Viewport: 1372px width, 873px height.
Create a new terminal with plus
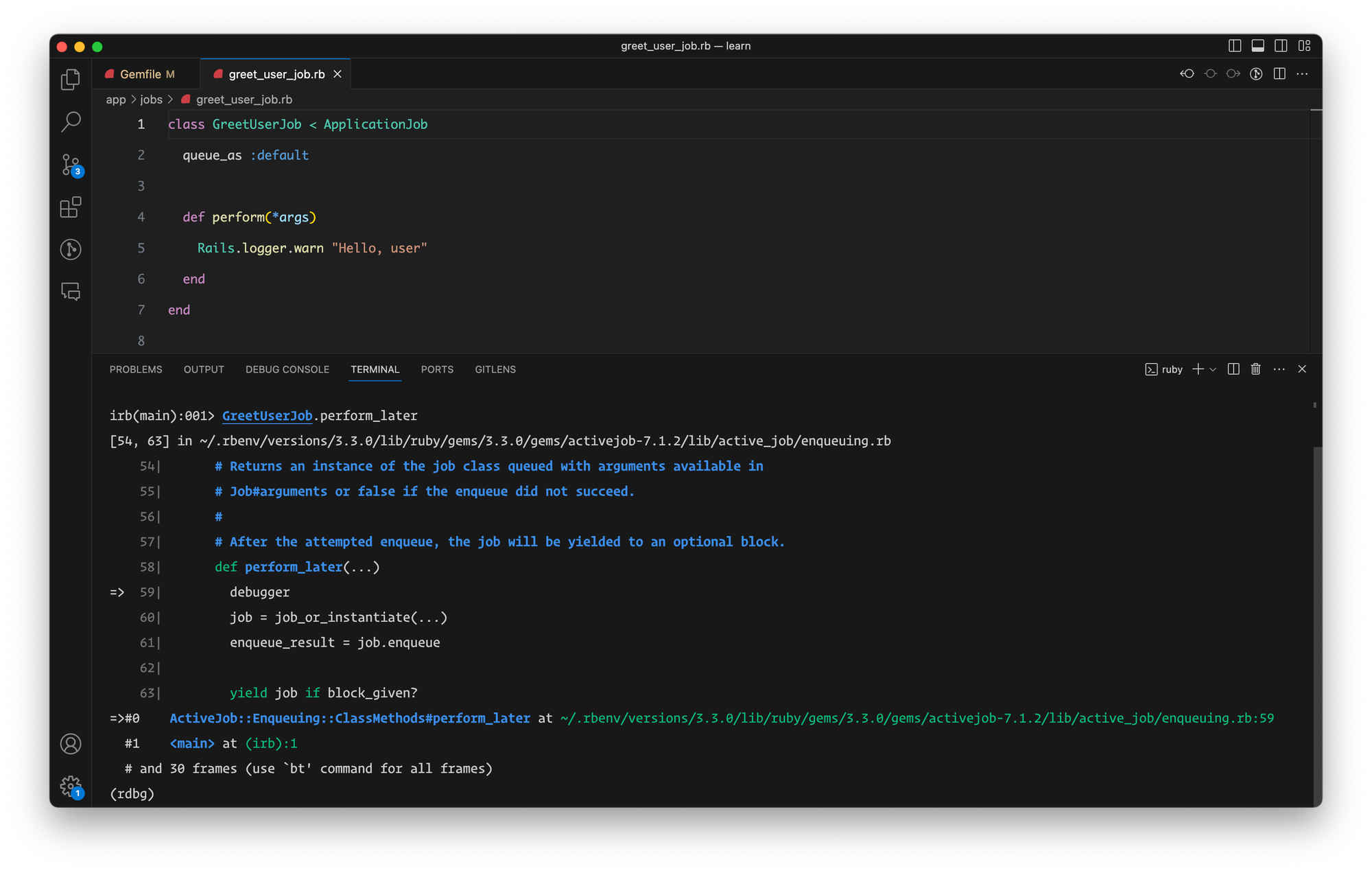coord(1198,369)
